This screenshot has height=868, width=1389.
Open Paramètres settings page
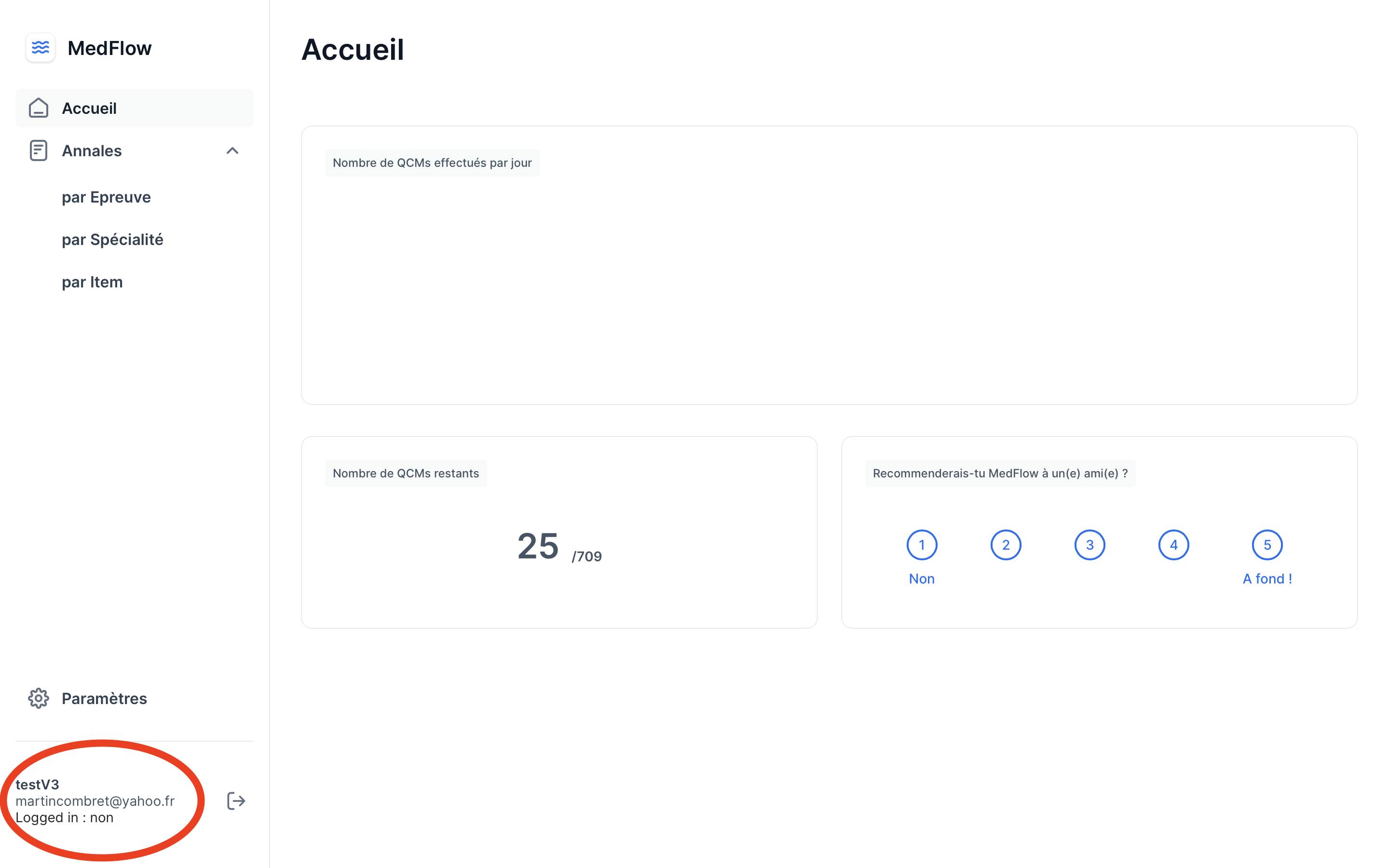point(104,698)
